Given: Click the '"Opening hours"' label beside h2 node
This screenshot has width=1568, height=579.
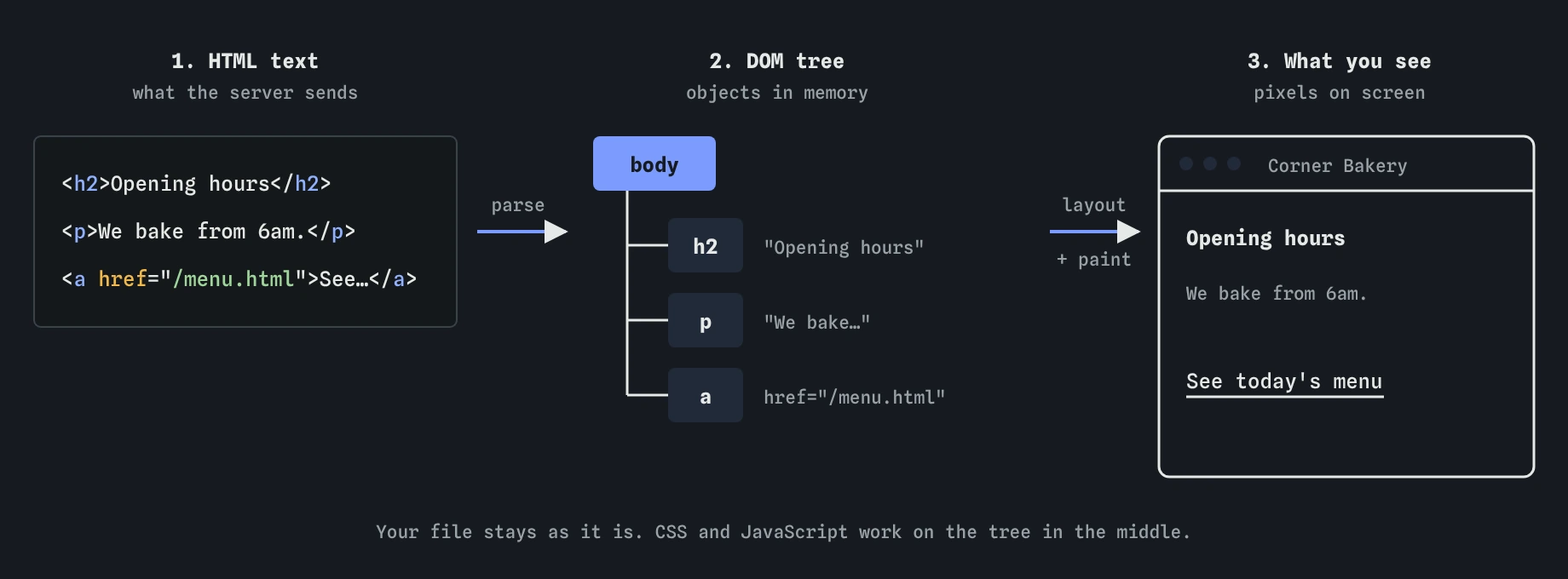Looking at the screenshot, I should [x=844, y=248].
